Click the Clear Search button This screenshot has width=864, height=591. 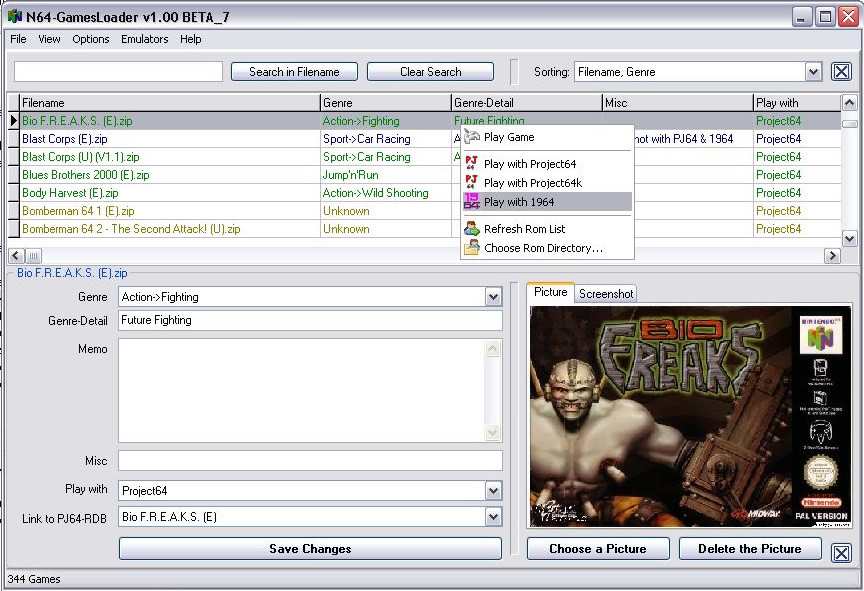click(x=430, y=72)
